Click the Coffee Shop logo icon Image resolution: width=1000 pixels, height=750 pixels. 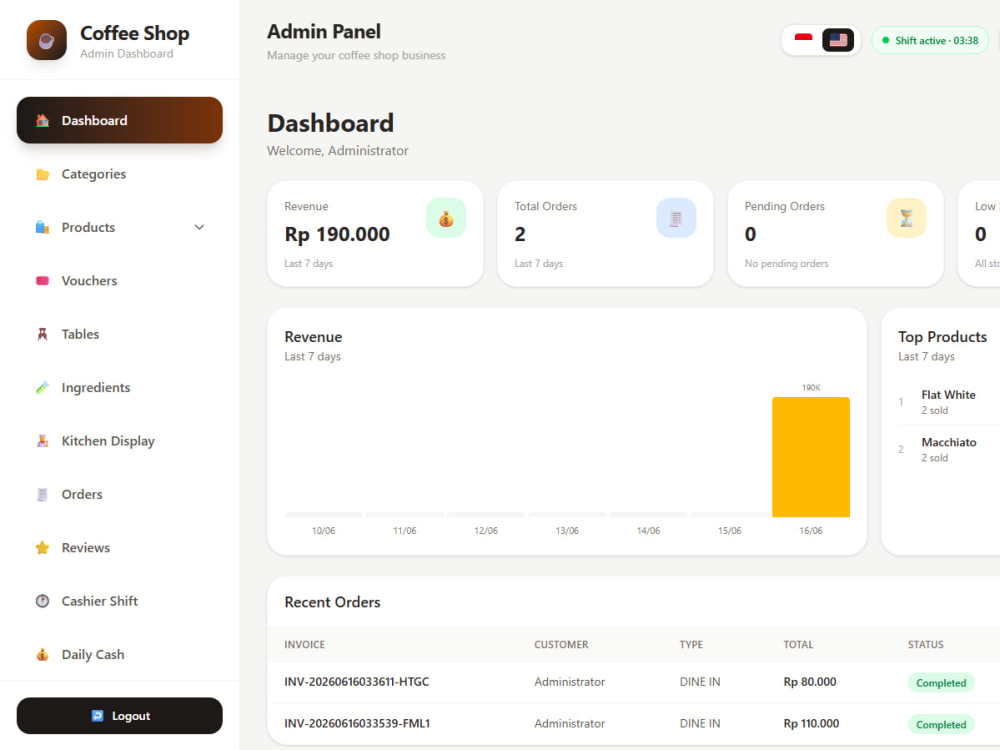pyautogui.click(x=47, y=40)
